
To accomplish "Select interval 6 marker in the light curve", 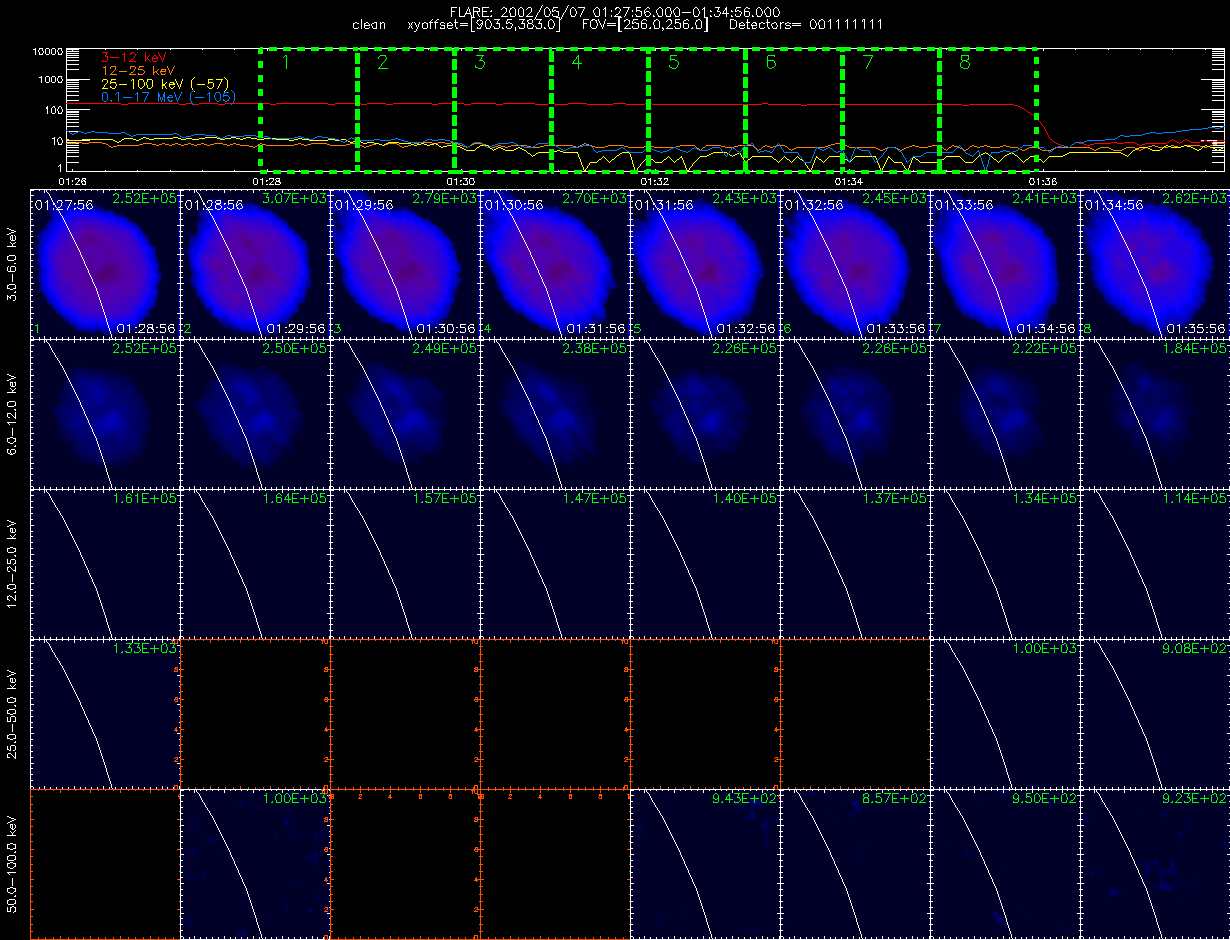I will pos(770,63).
